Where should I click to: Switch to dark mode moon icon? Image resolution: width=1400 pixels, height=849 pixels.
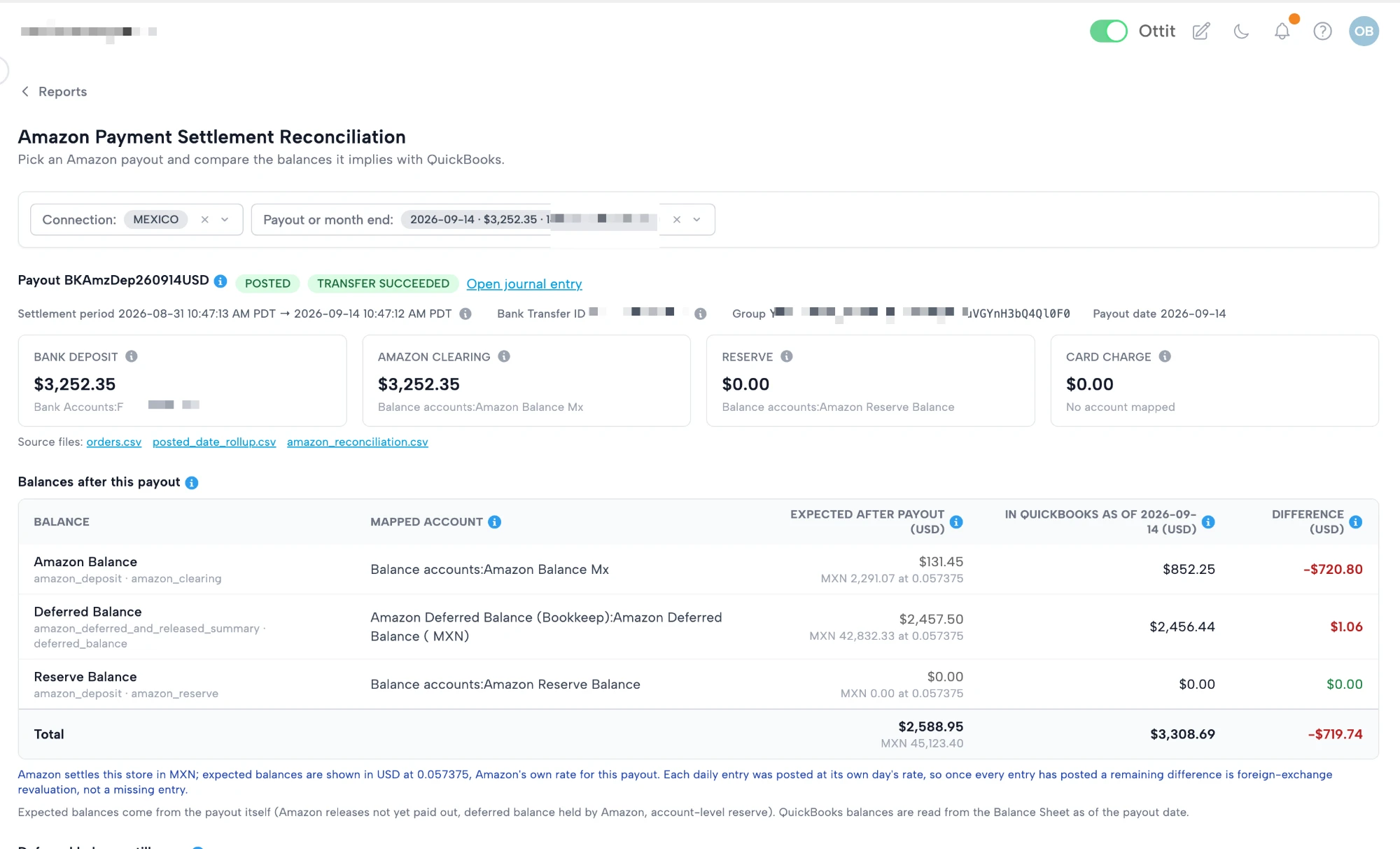coord(1241,31)
